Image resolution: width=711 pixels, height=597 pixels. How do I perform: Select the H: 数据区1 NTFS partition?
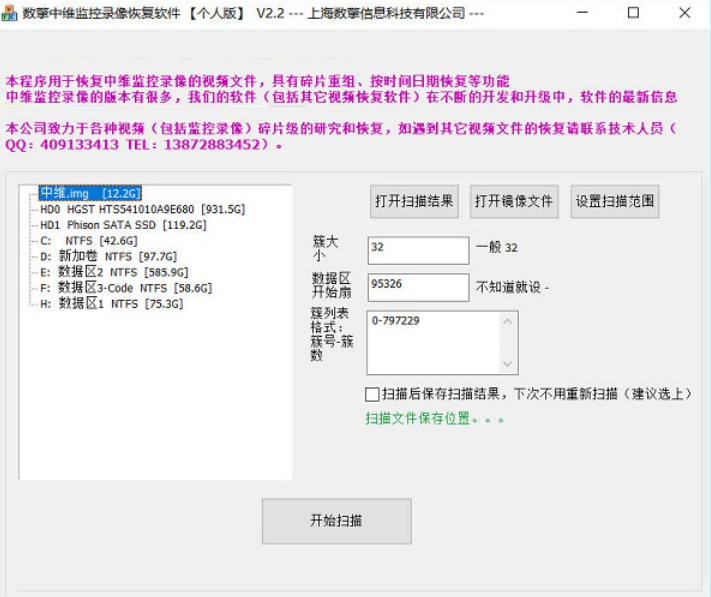coord(112,304)
